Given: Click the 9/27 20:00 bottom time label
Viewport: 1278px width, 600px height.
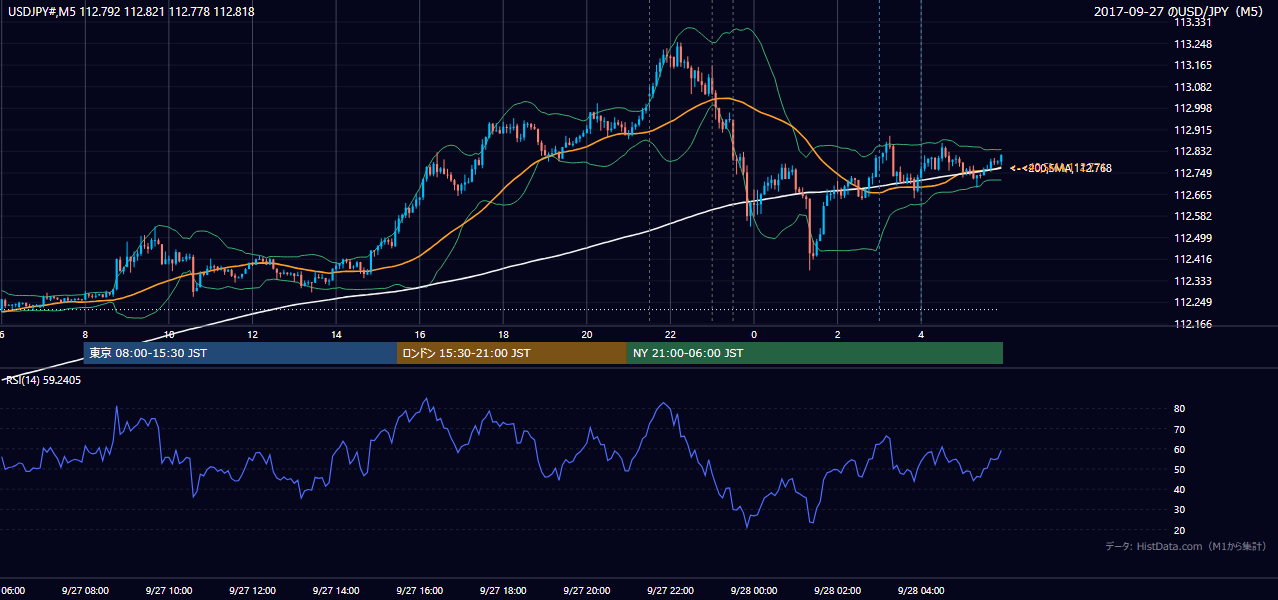Looking at the screenshot, I should pyautogui.click(x=586, y=591).
